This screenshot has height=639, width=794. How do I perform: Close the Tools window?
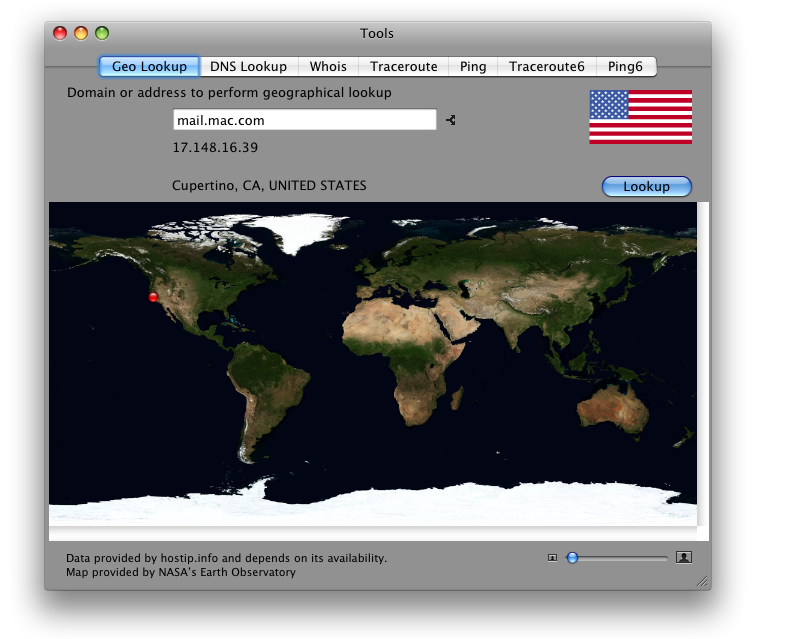pos(60,33)
